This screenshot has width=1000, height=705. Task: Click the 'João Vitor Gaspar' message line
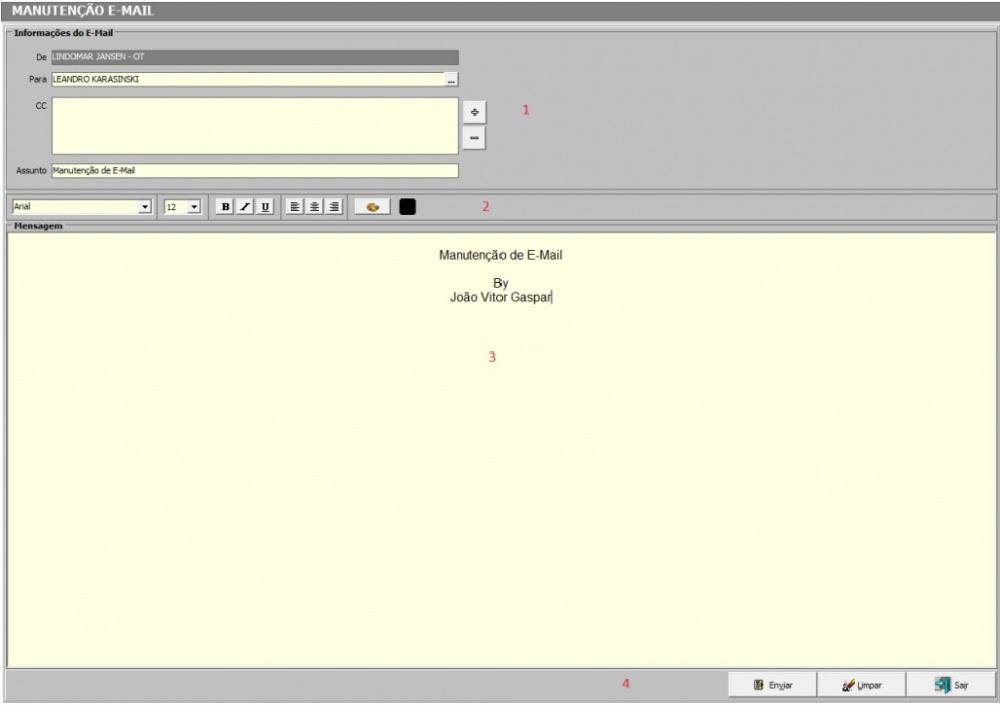pyautogui.click(x=501, y=297)
